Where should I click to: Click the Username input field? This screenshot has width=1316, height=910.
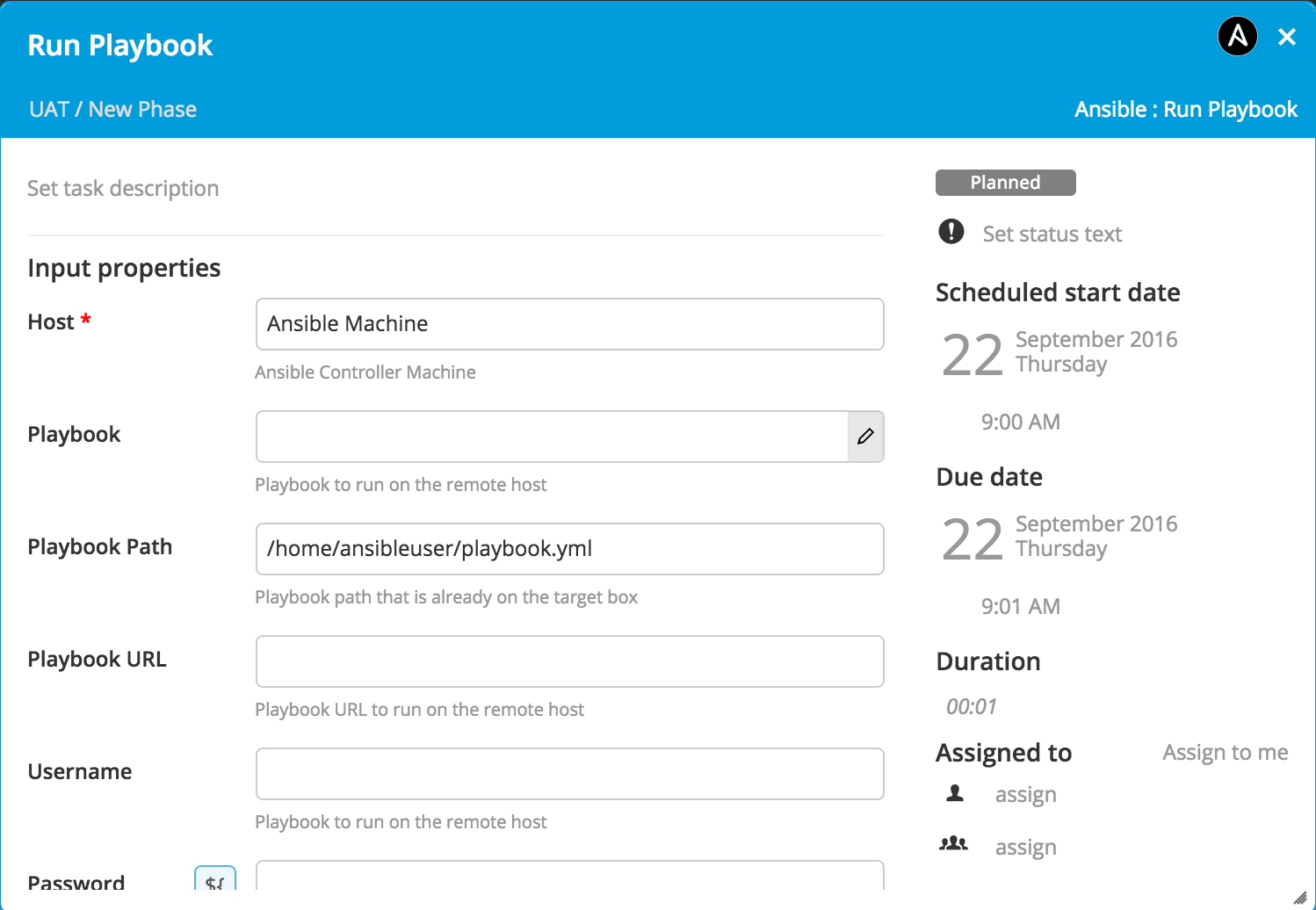[x=570, y=774]
